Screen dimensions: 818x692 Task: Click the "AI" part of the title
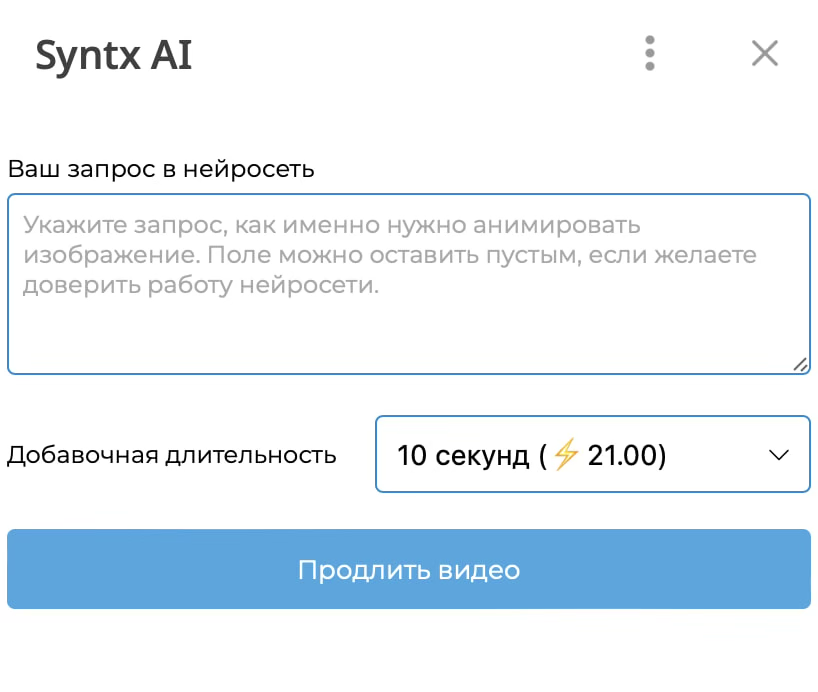coord(170,55)
